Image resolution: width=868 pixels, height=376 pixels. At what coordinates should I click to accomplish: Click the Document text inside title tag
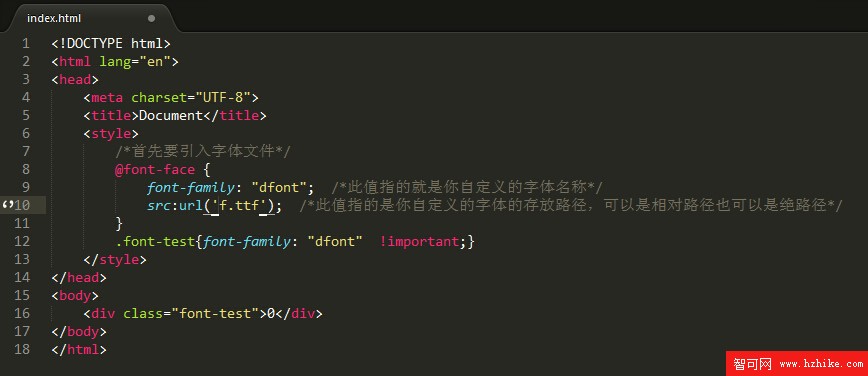coord(171,116)
